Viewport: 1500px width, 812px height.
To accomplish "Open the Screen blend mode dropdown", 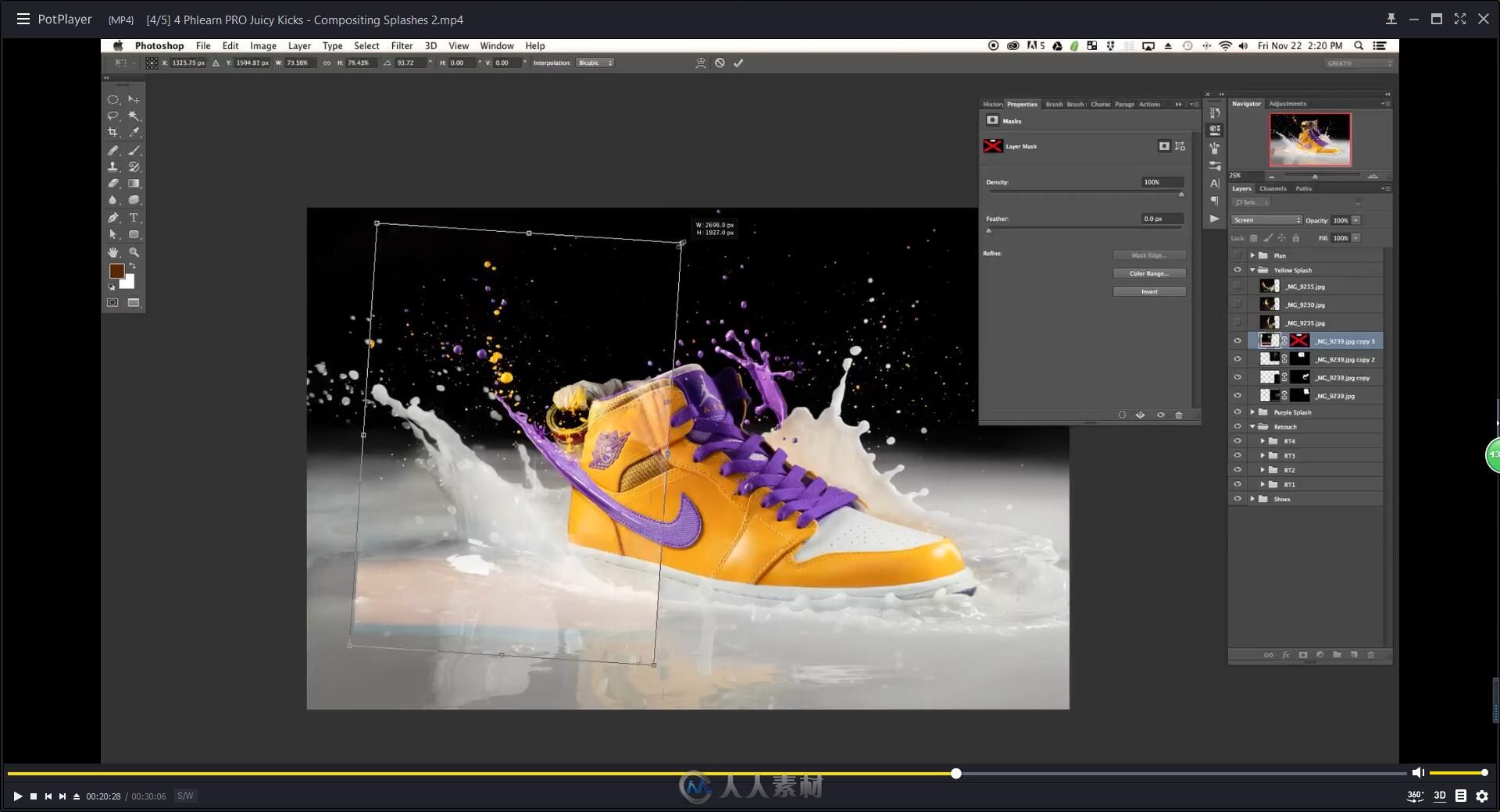I will [1266, 220].
